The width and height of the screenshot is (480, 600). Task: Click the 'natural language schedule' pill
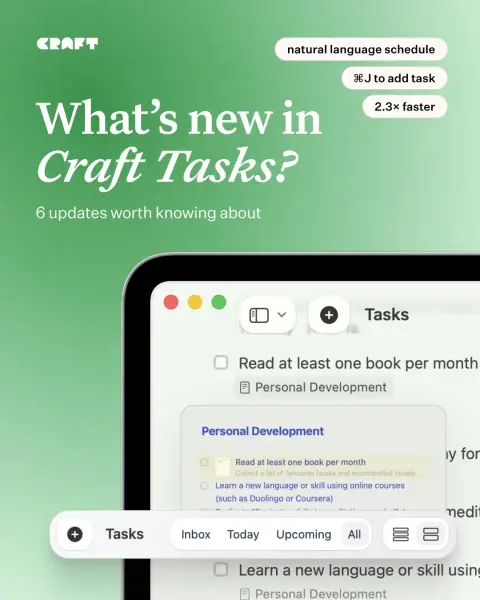pyautogui.click(x=361, y=49)
